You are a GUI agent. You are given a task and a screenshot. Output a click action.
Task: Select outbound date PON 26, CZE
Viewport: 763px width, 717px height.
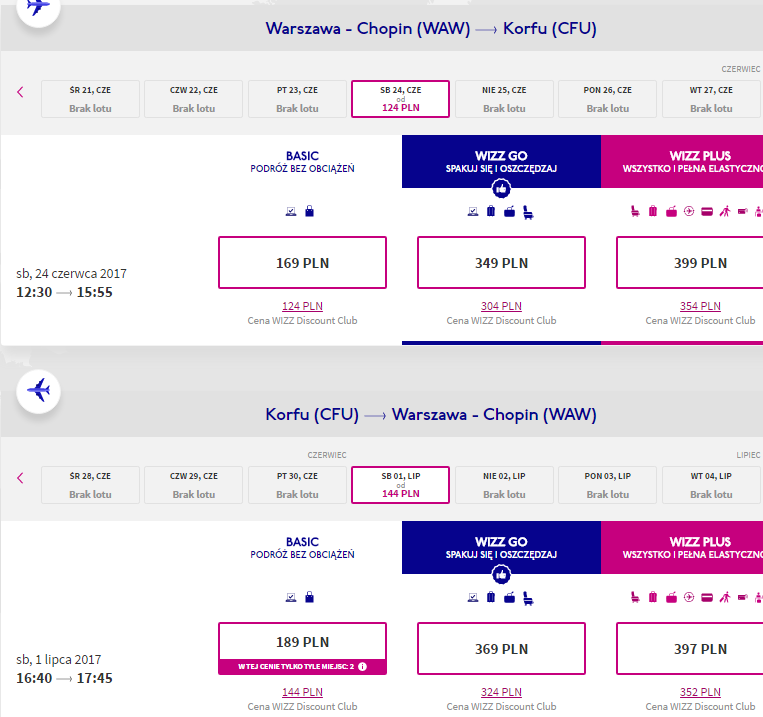click(x=608, y=99)
